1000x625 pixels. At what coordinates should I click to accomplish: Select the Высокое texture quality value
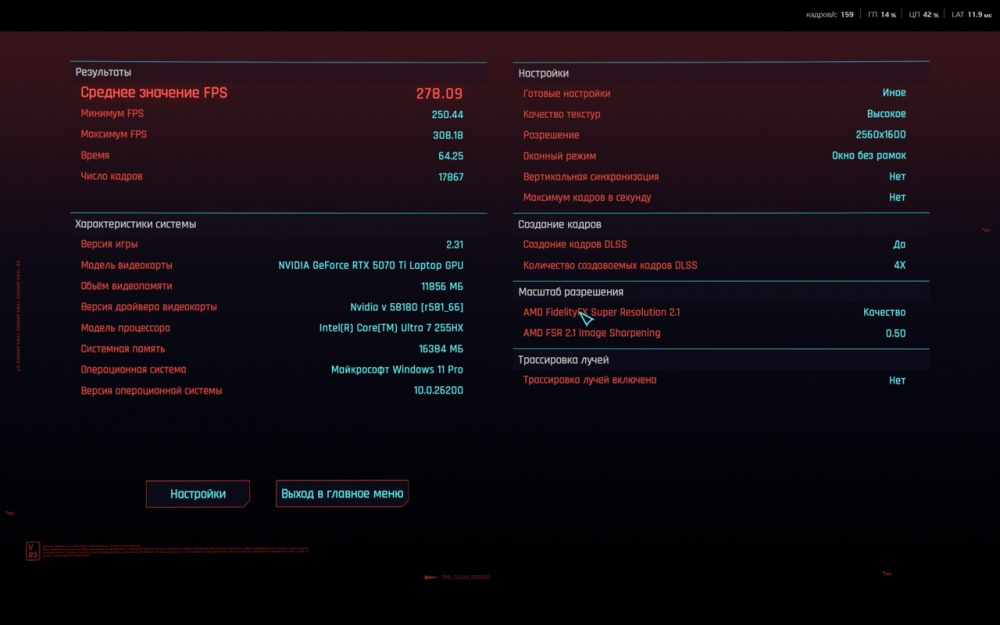click(886, 114)
